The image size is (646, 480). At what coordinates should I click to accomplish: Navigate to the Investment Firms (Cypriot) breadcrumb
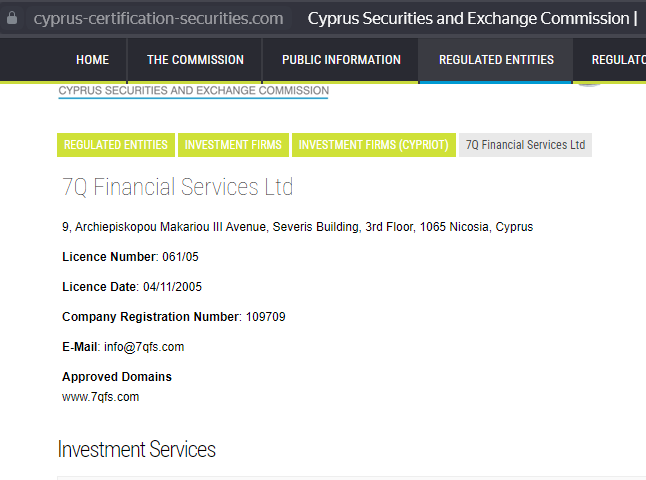374,145
